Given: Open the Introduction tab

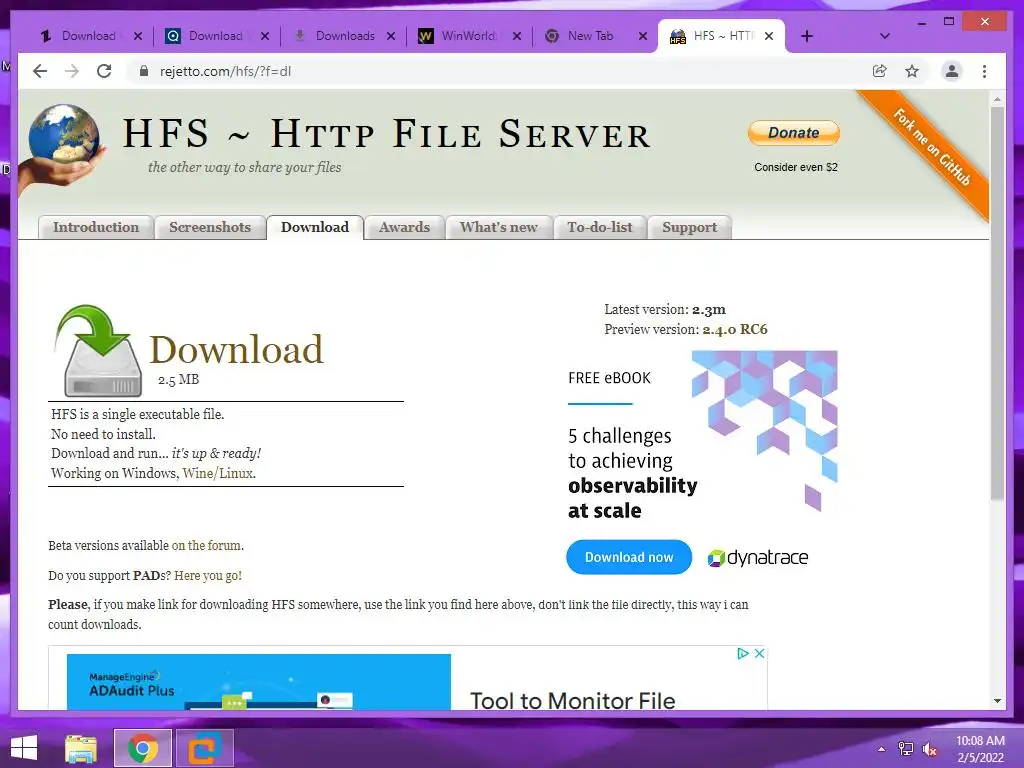Looking at the screenshot, I should click(96, 227).
